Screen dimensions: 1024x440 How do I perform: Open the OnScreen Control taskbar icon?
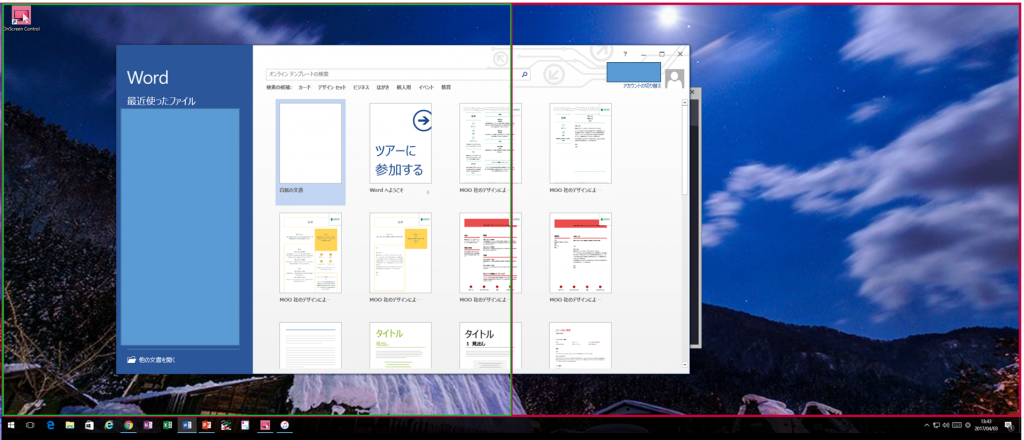pos(266,425)
